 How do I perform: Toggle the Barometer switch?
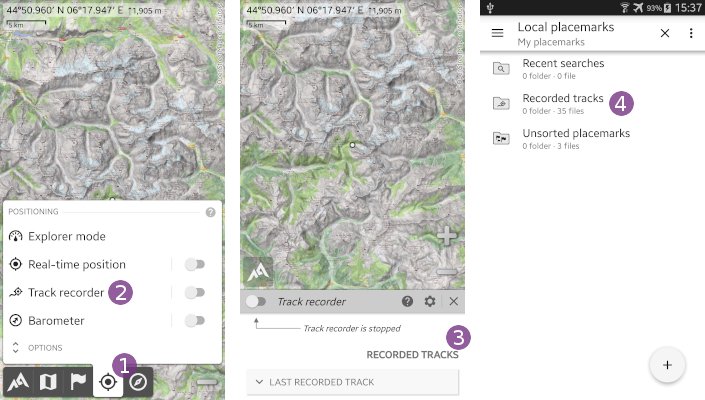pos(195,321)
